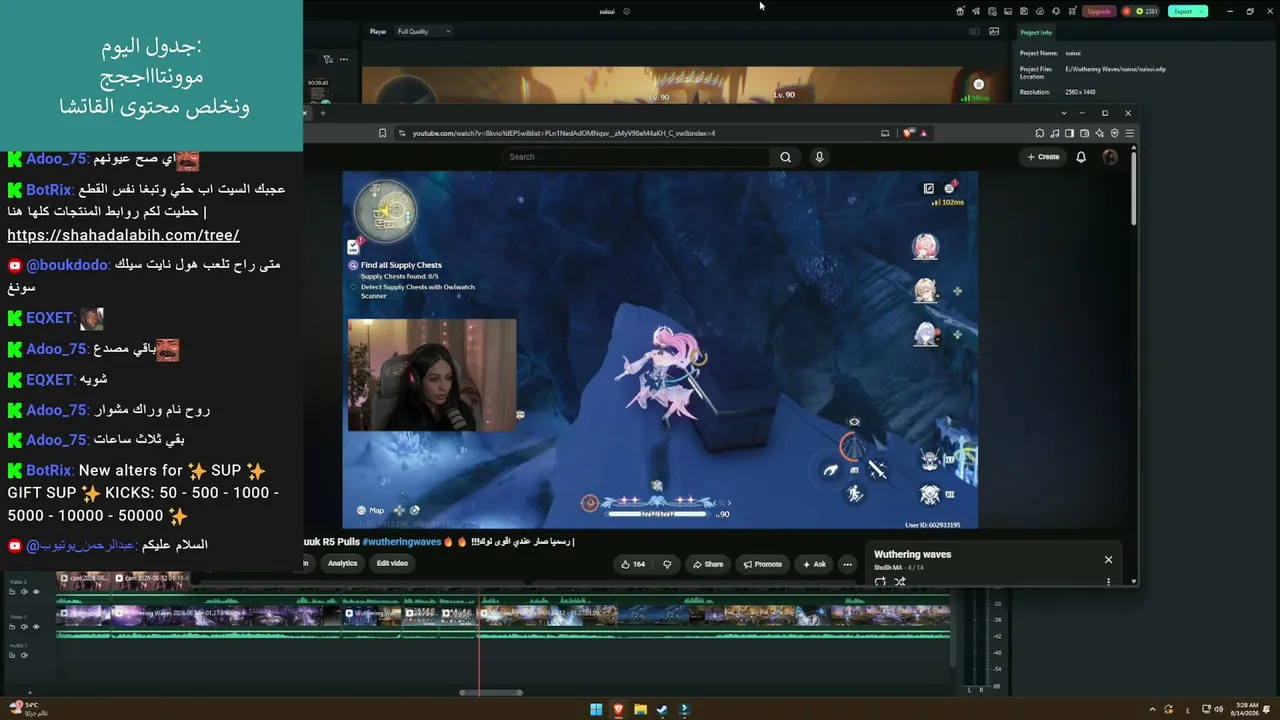The height and width of the screenshot is (720, 1280).
Task: Click the Export button in Filmora
Action: tap(1187, 11)
